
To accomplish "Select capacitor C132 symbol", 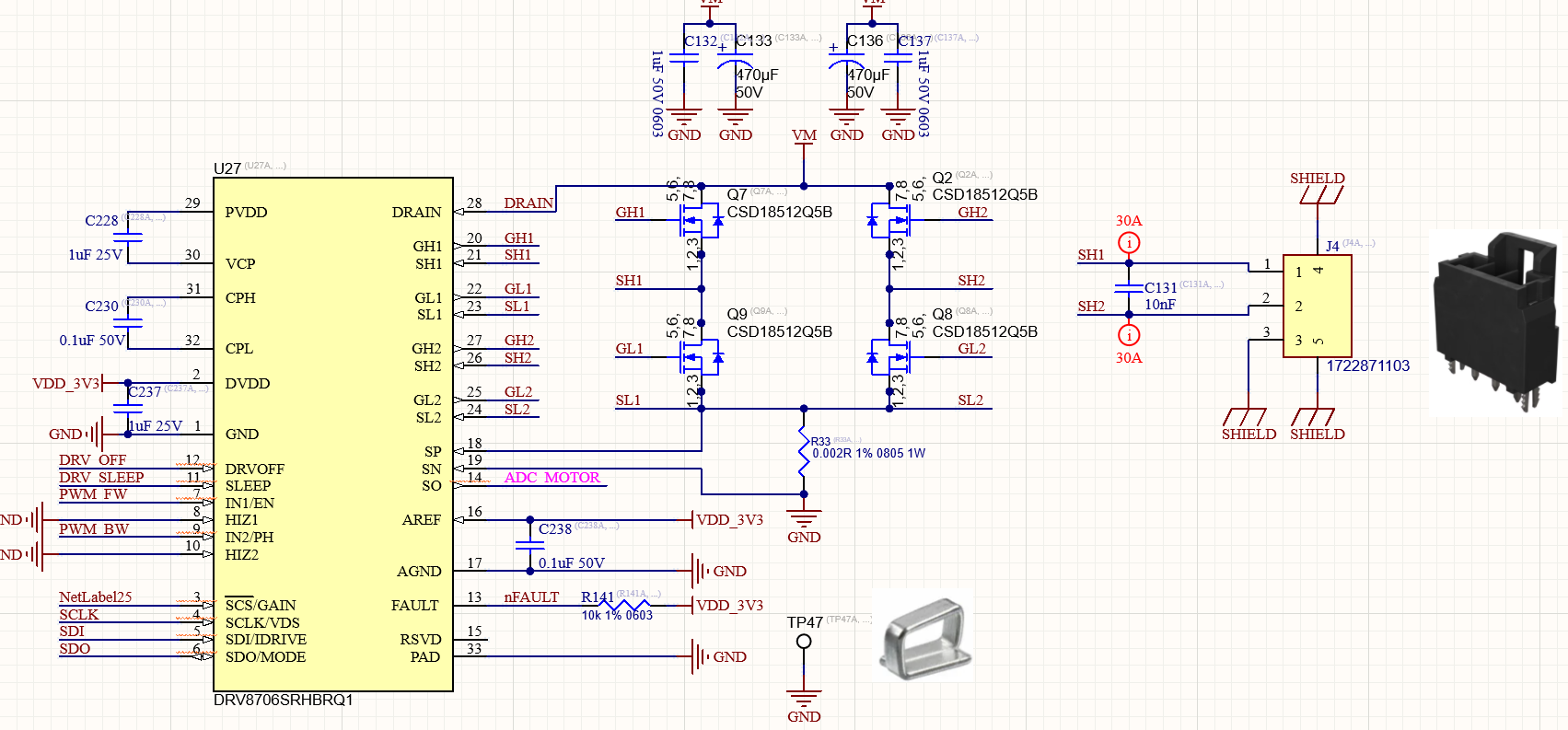I will [684, 57].
